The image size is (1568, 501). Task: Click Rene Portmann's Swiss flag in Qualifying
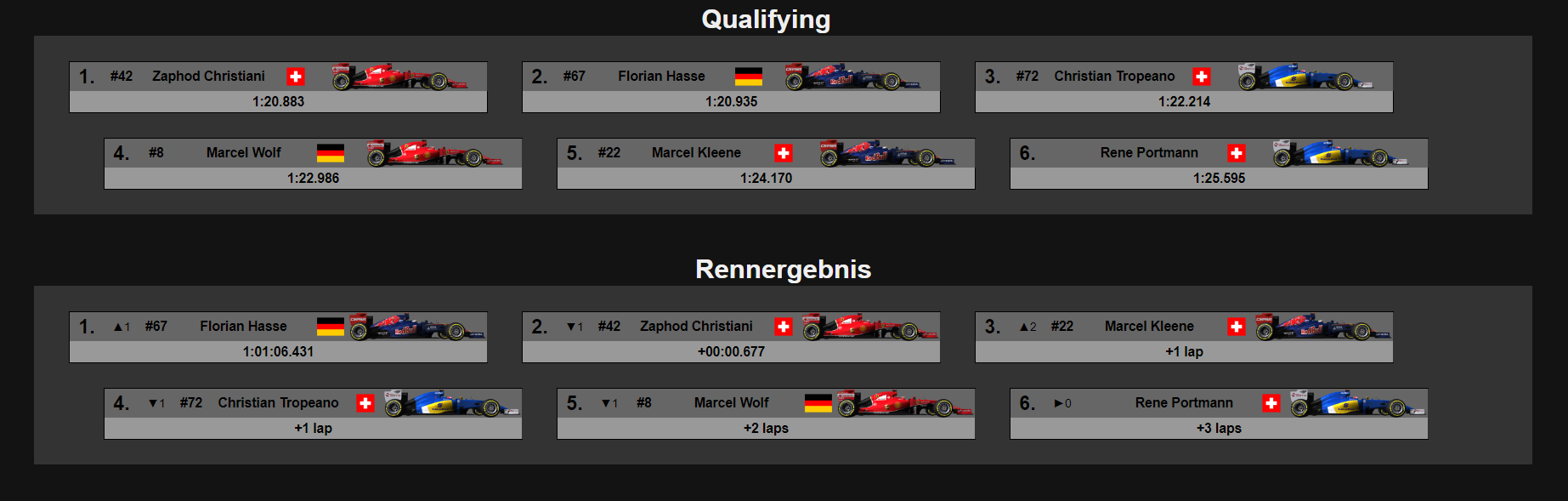1236,153
